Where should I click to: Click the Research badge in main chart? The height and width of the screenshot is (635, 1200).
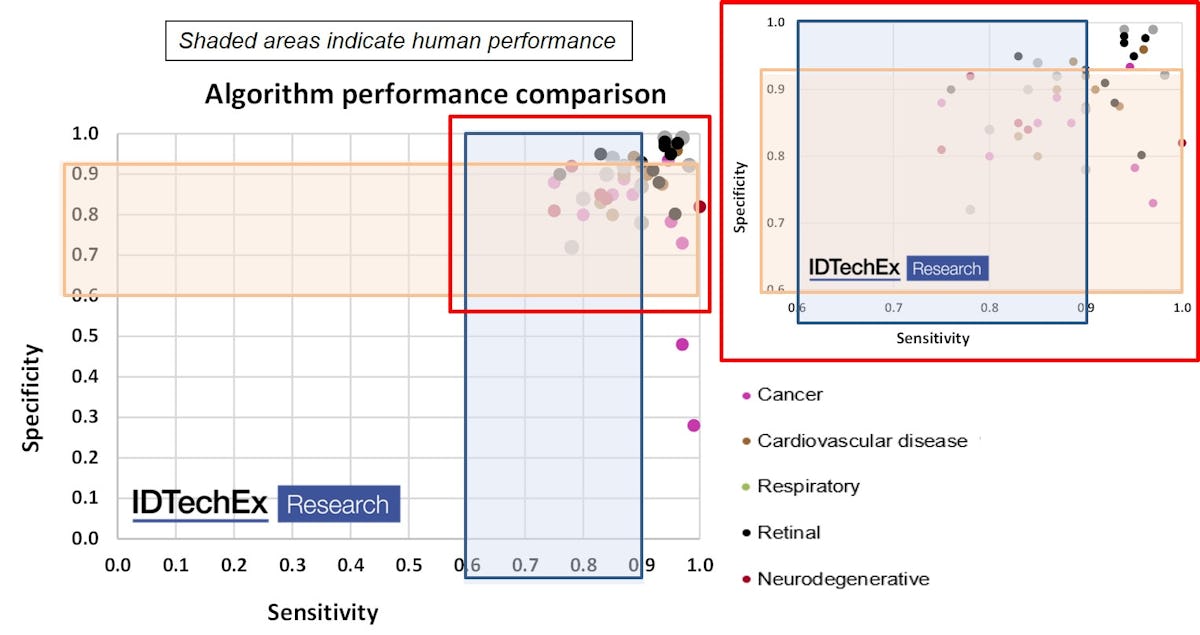coord(338,504)
